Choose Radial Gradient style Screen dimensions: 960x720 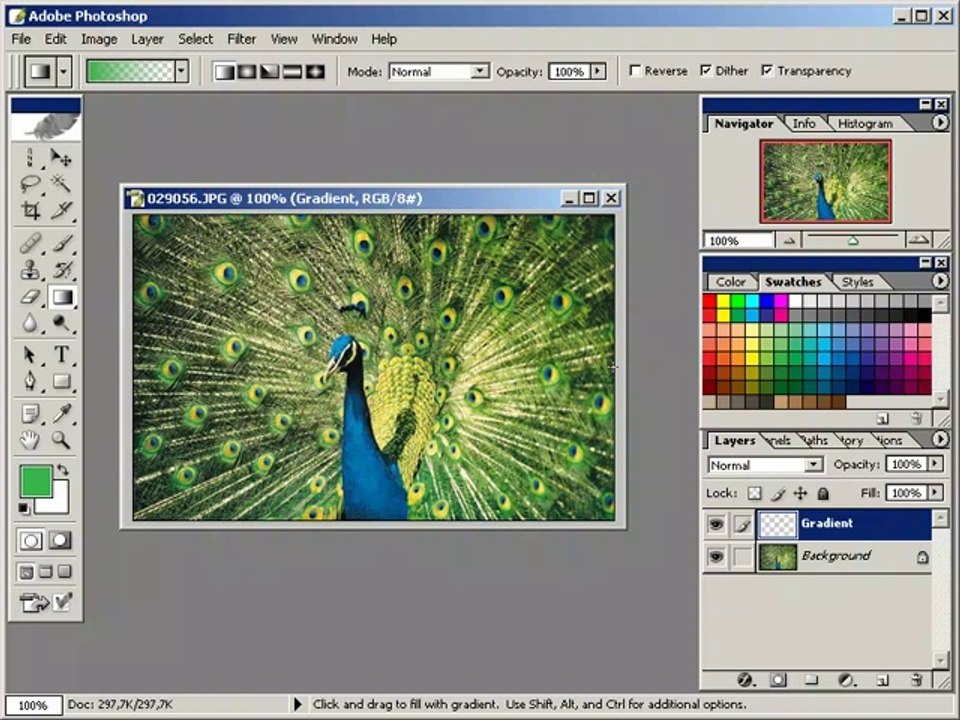click(x=247, y=72)
